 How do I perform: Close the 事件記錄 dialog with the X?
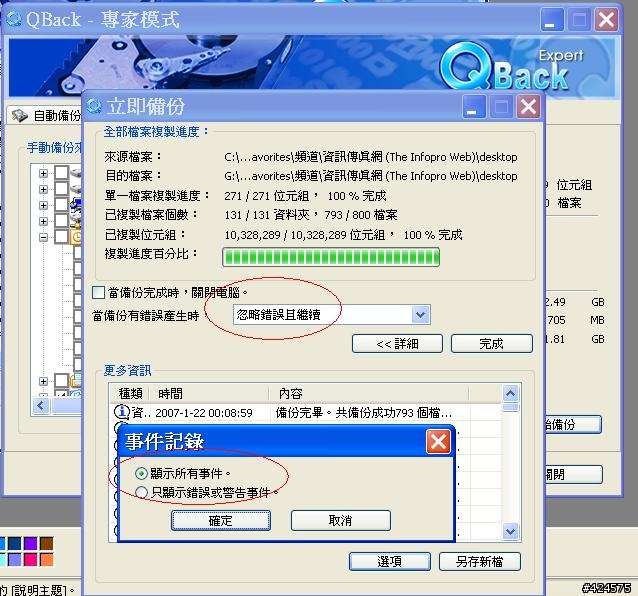coord(438,442)
